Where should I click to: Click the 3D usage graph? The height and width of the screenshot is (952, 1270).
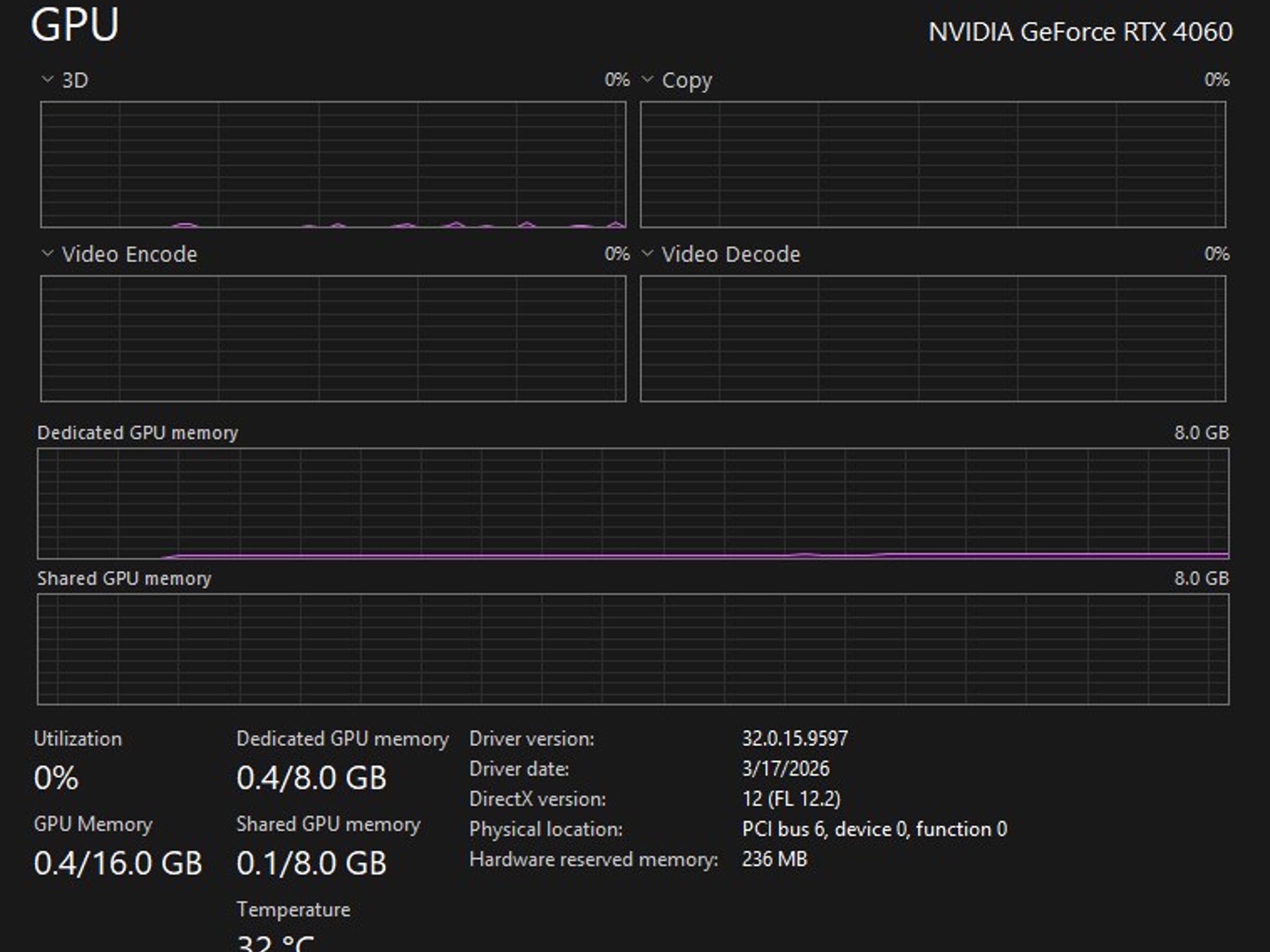333,164
